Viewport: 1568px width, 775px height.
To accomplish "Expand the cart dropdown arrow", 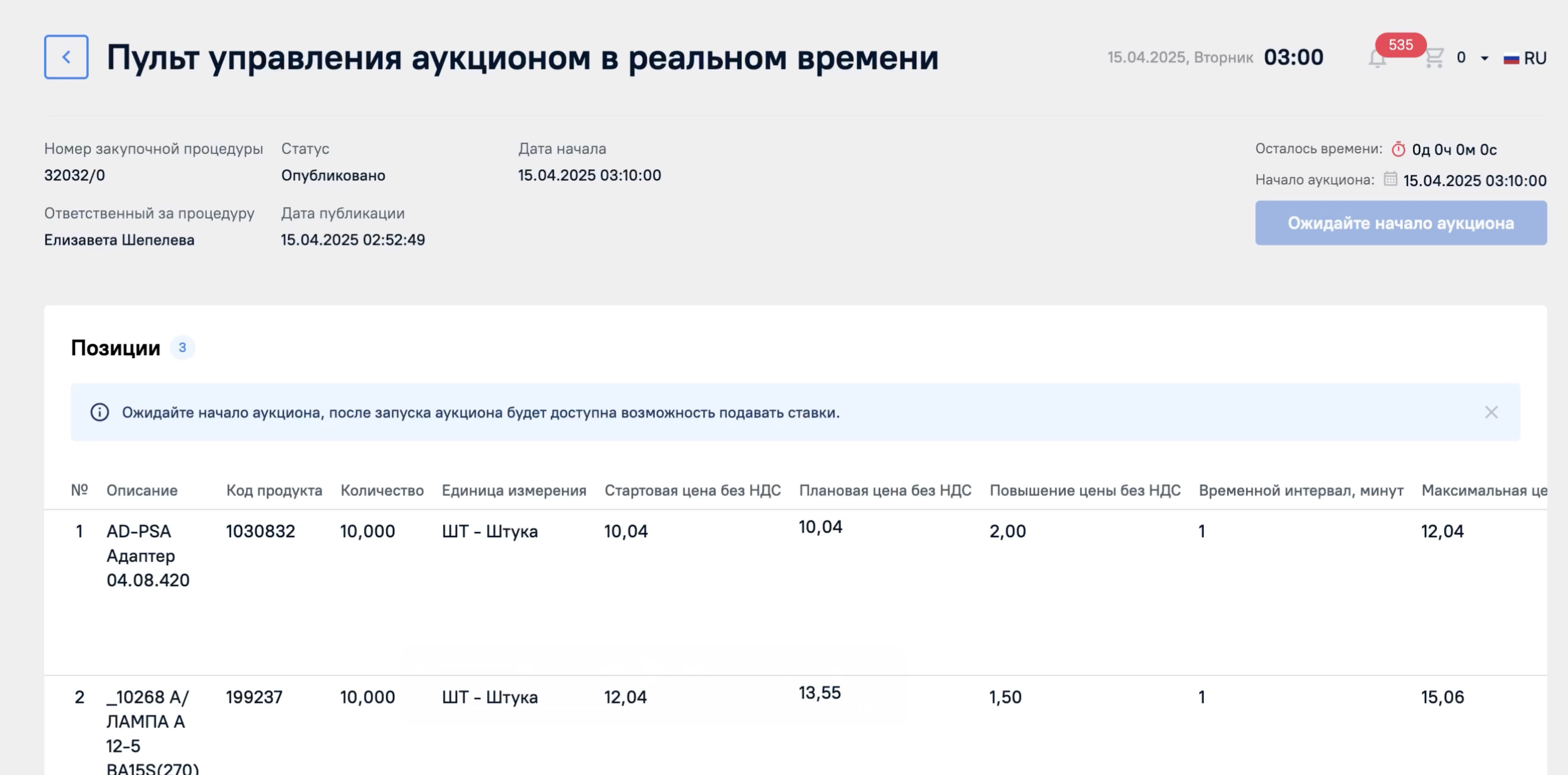I will click(x=1484, y=59).
